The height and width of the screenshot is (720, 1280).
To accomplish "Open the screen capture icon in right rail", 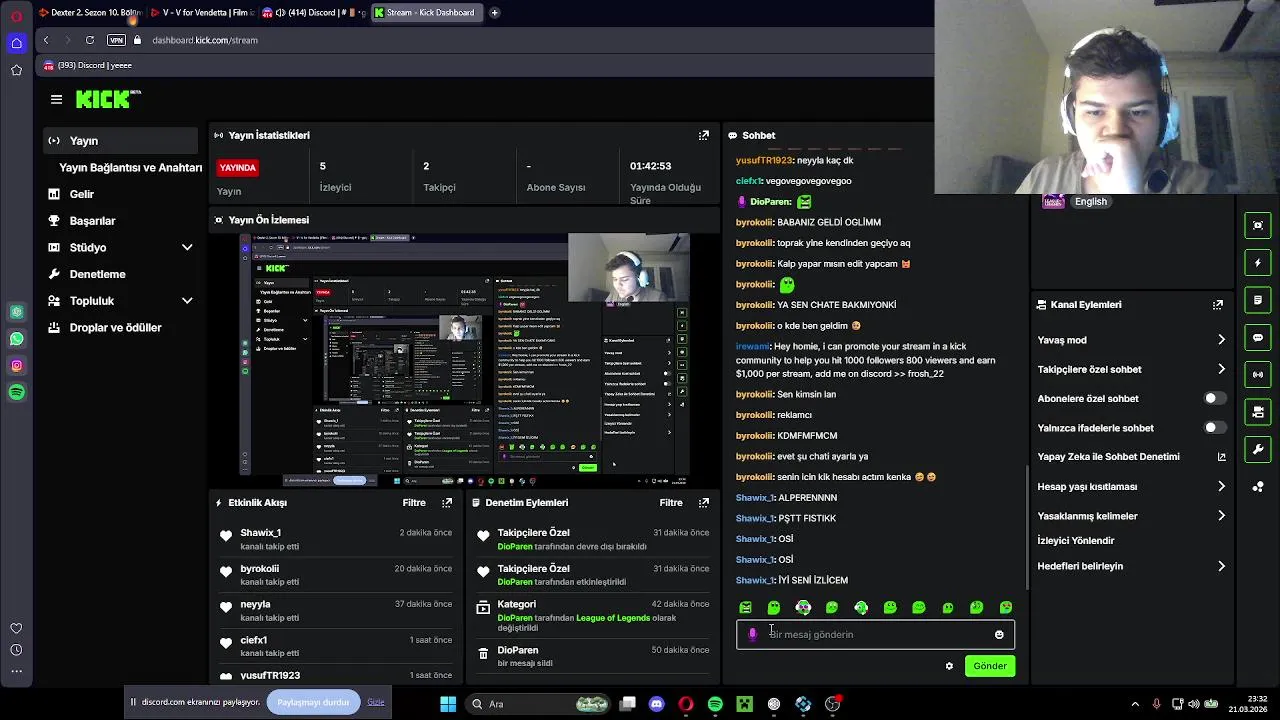I will point(1258,225).
